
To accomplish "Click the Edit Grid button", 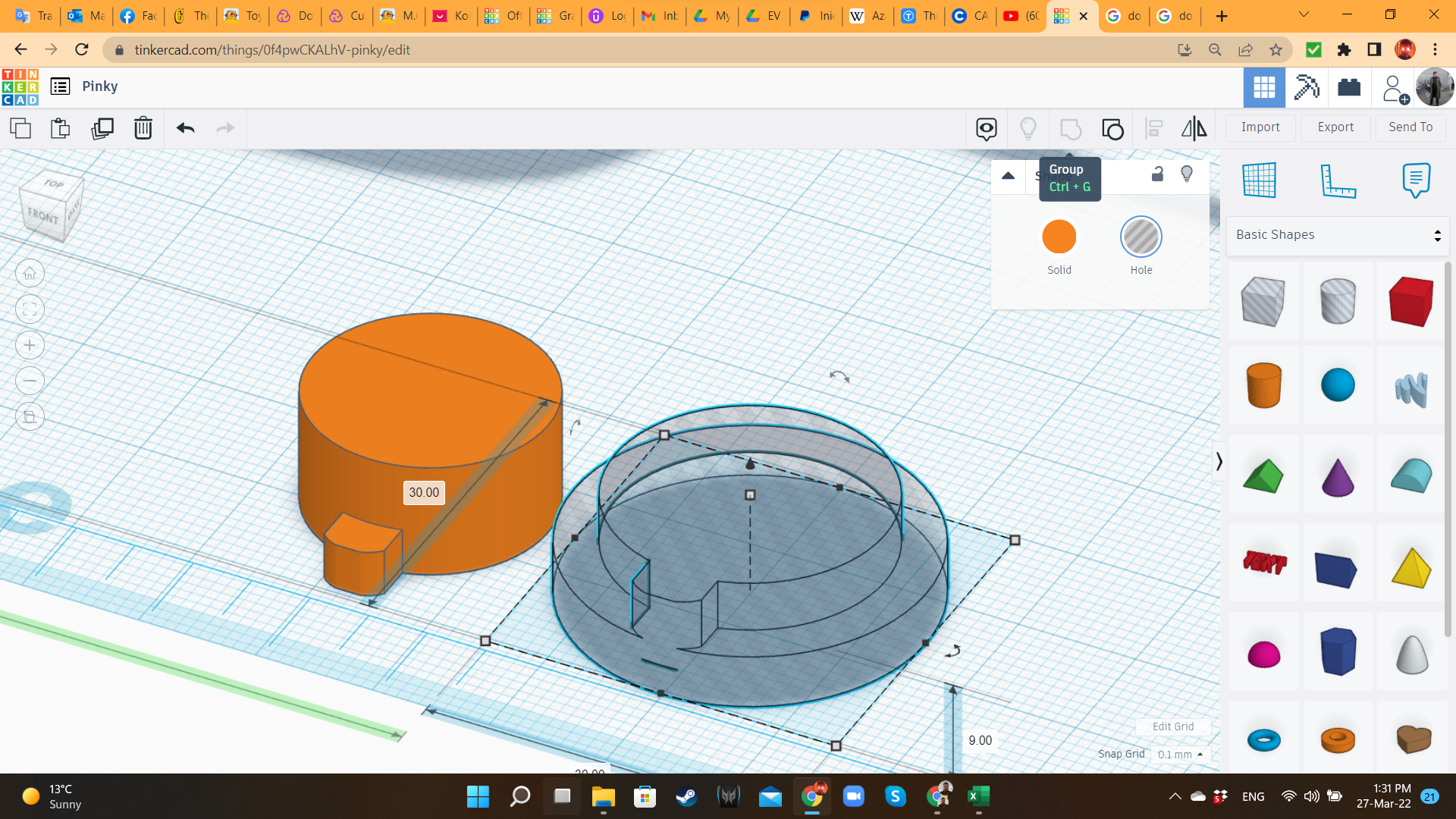I will coord(1172,726).
